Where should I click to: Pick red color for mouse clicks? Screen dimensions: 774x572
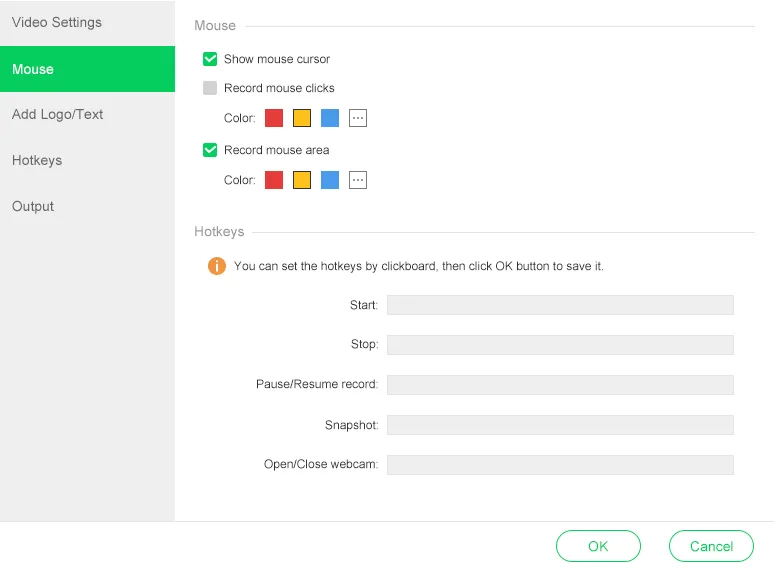click(x=274, y=118)
